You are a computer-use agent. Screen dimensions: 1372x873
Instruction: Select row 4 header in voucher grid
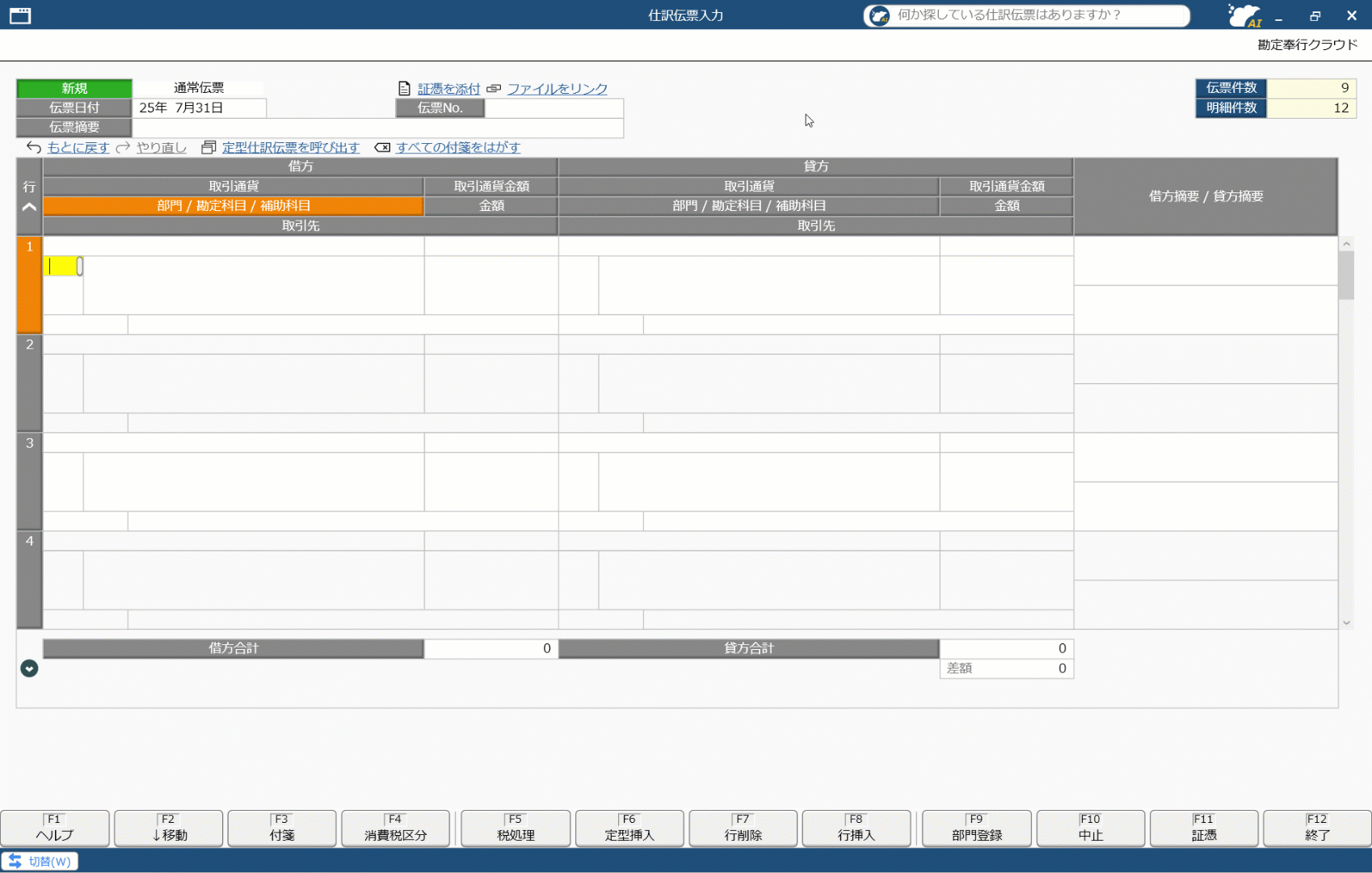pos(29,580)
